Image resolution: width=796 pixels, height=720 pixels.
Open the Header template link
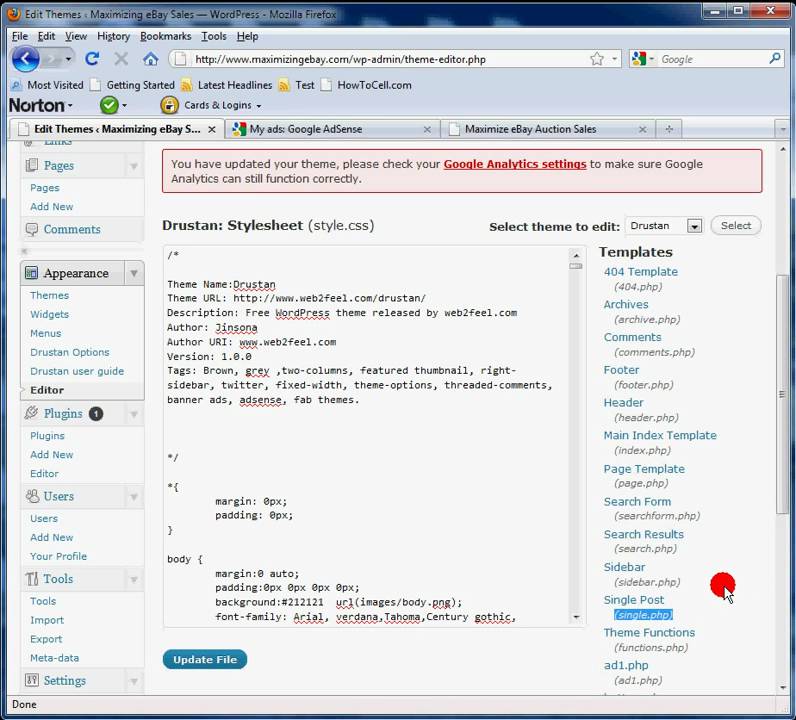click(623, 403)
